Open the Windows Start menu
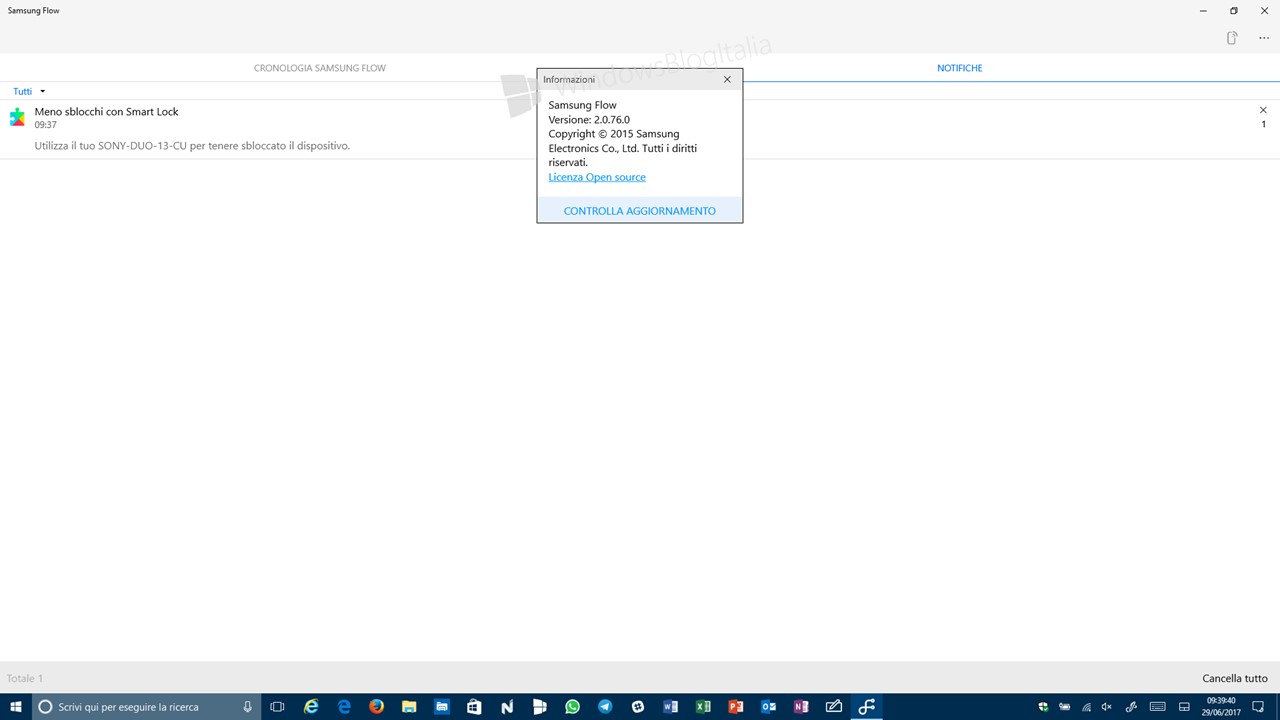Image resolution: width=1280 pixels, height=720 pixels. [16, 707]
